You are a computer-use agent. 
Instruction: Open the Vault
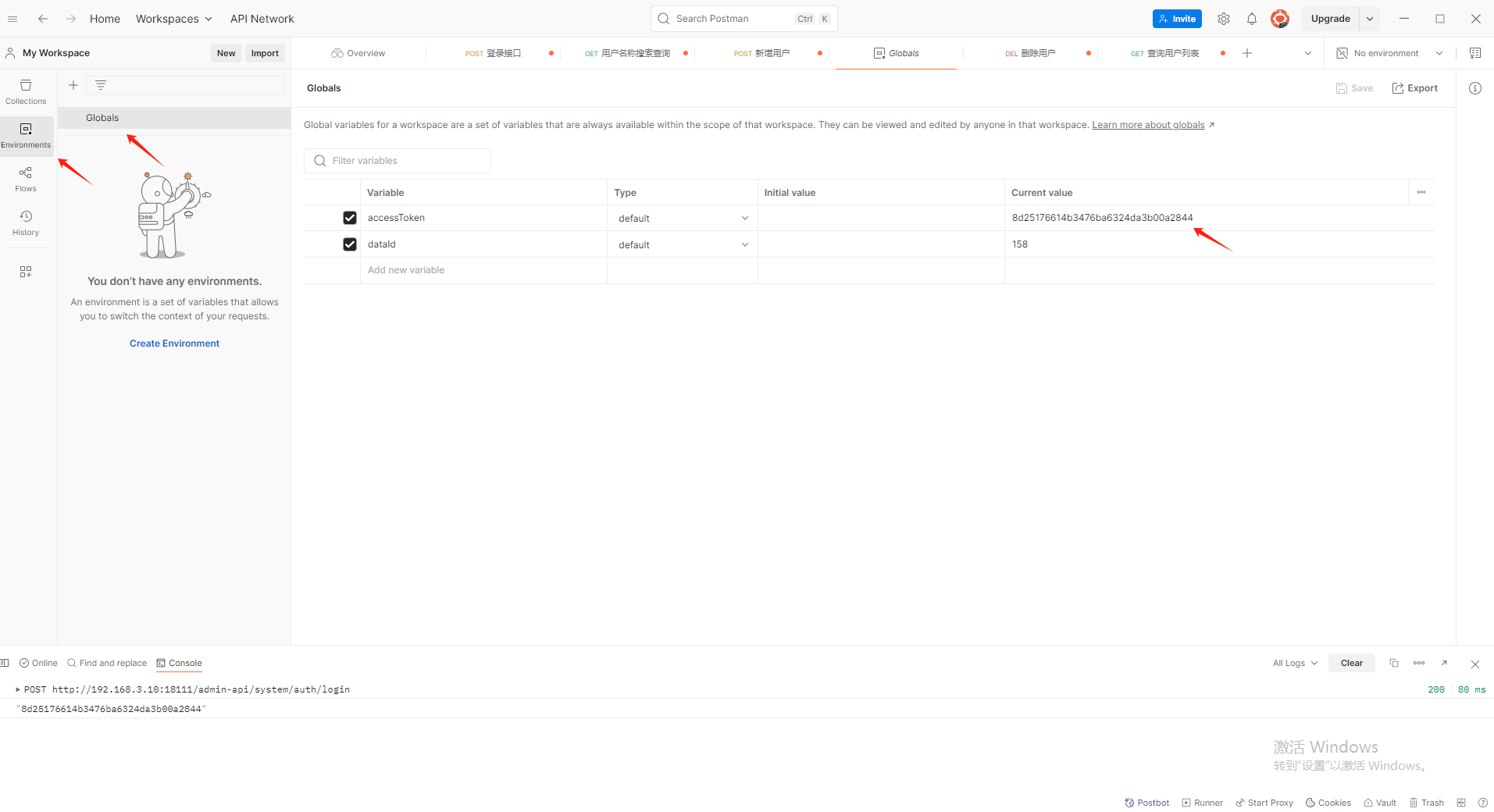pos(1379,802)
